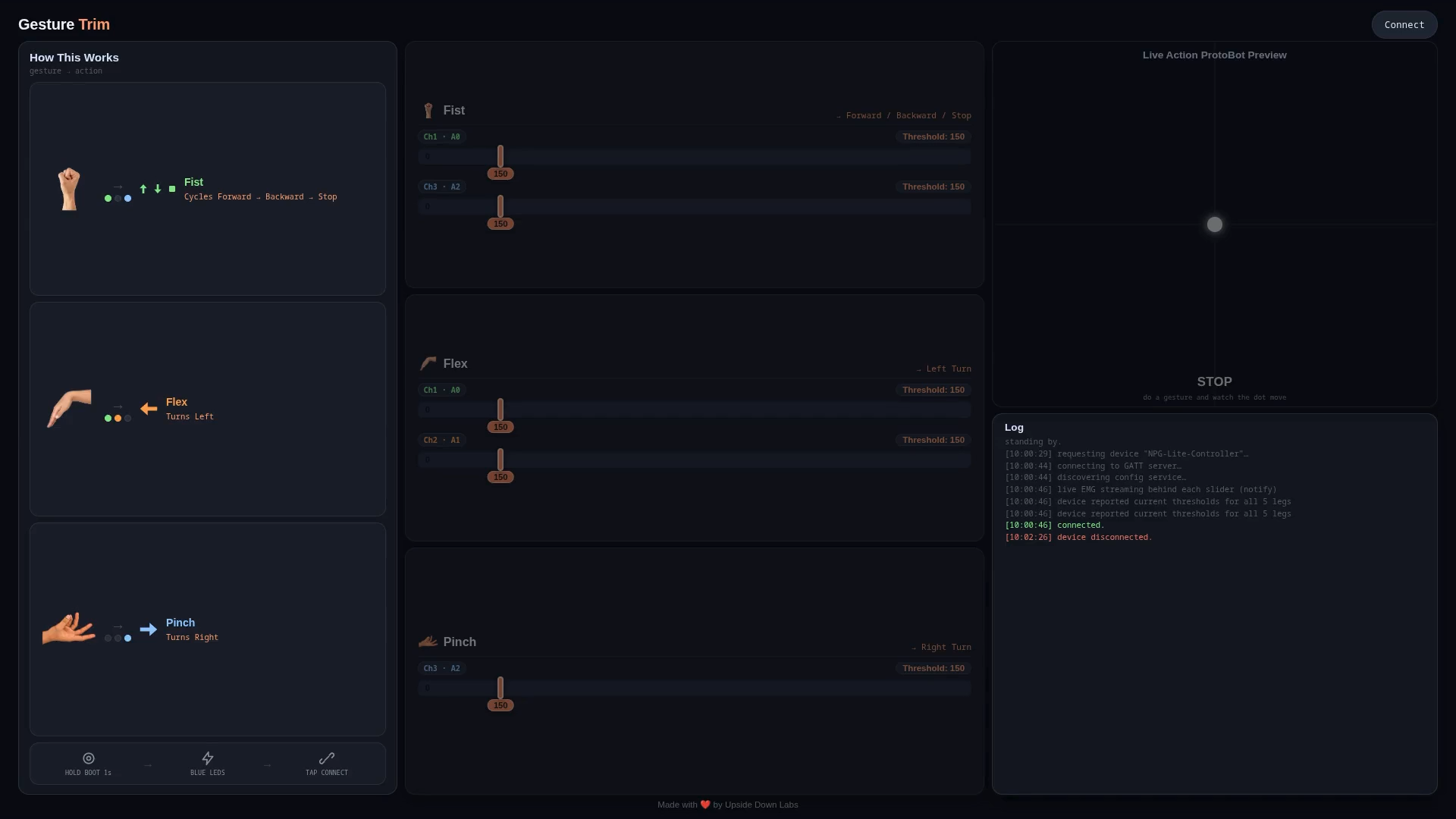Click the Ch2 · A1 channel tag under Flex
This screenshot has width=1456, height=819.
[x=441, y=440]
